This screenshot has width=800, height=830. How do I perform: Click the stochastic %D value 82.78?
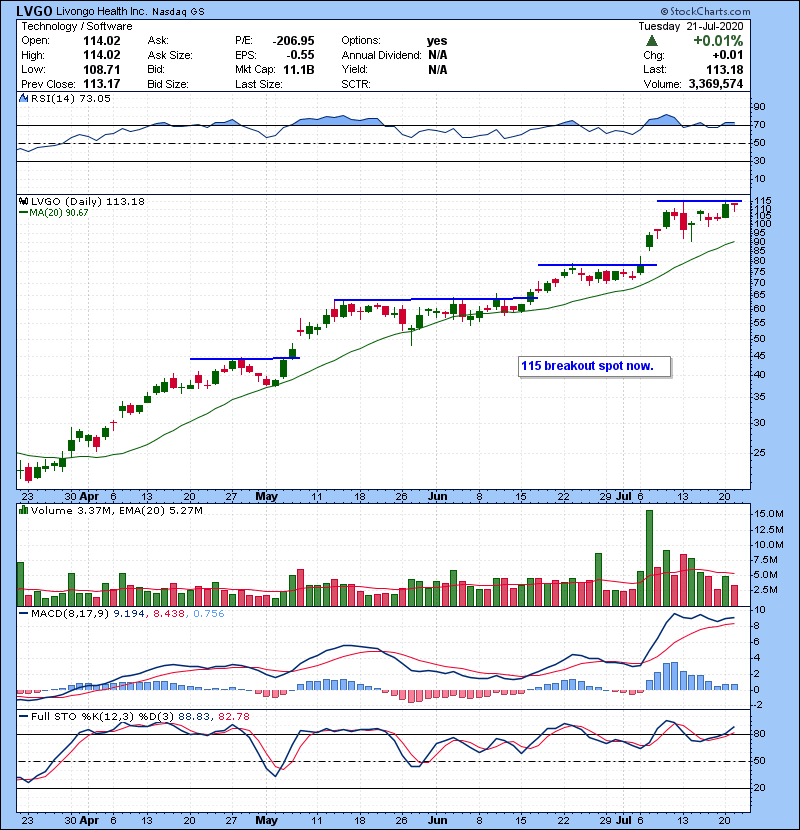(233, 717)
